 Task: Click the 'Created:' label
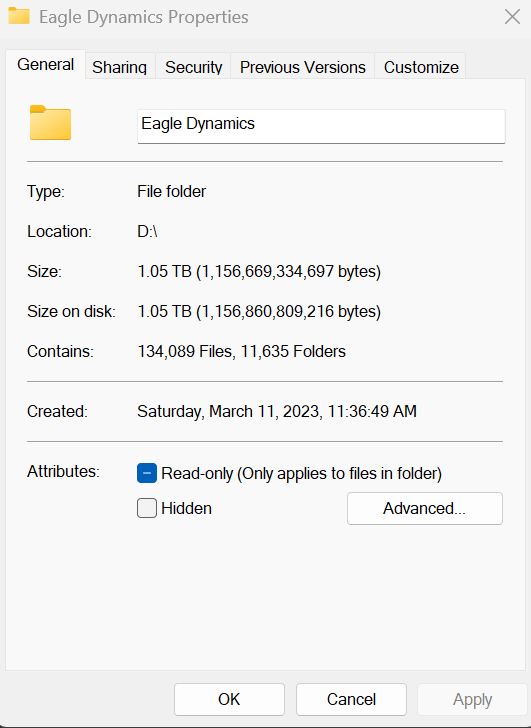57,411
